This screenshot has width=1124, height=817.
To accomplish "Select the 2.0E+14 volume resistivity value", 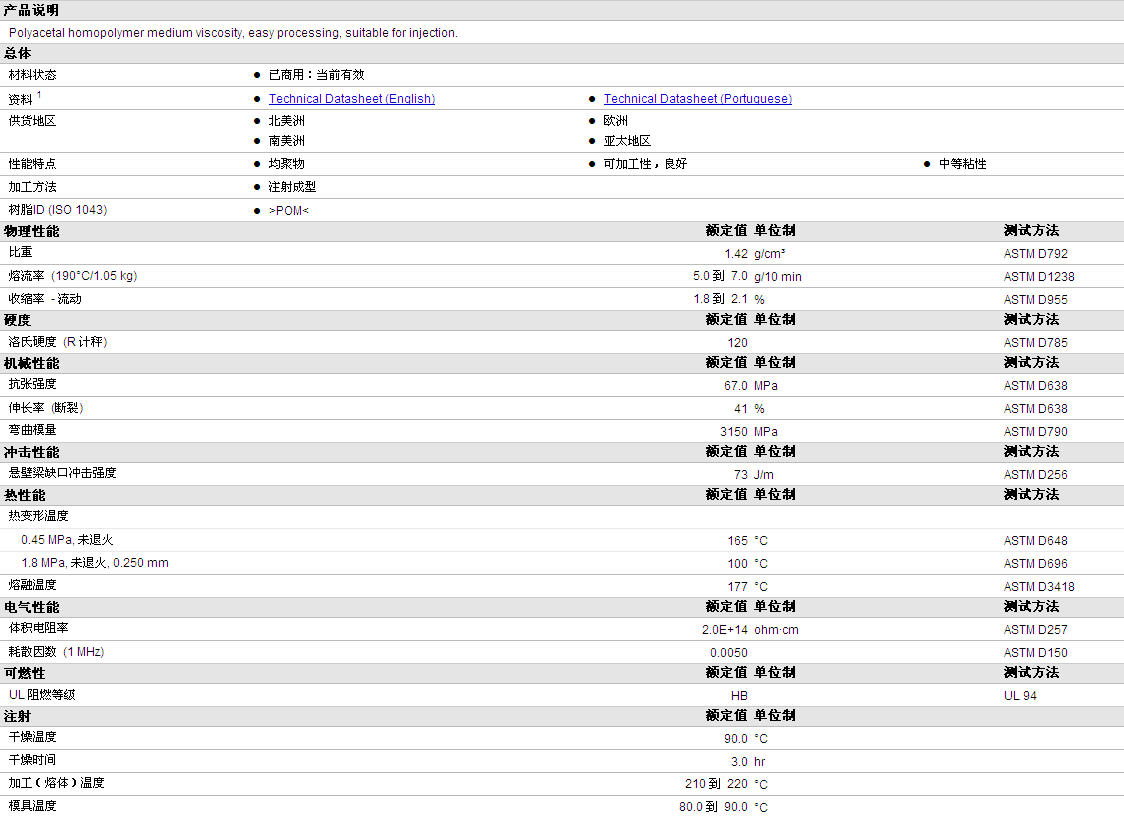I will point(724,630).
